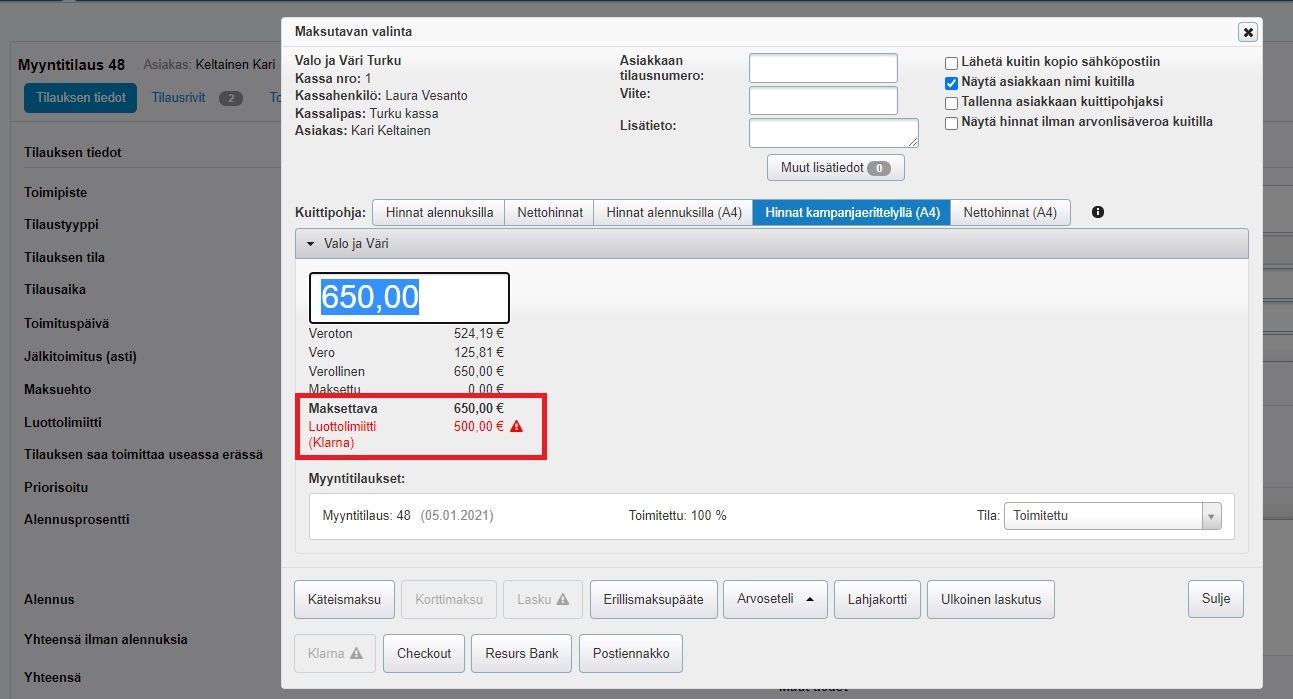Uncheck Näytä asiakkaan nimi kuitilla
The width and height of the screenshot is (1293, 699).
tap(952, 82)
